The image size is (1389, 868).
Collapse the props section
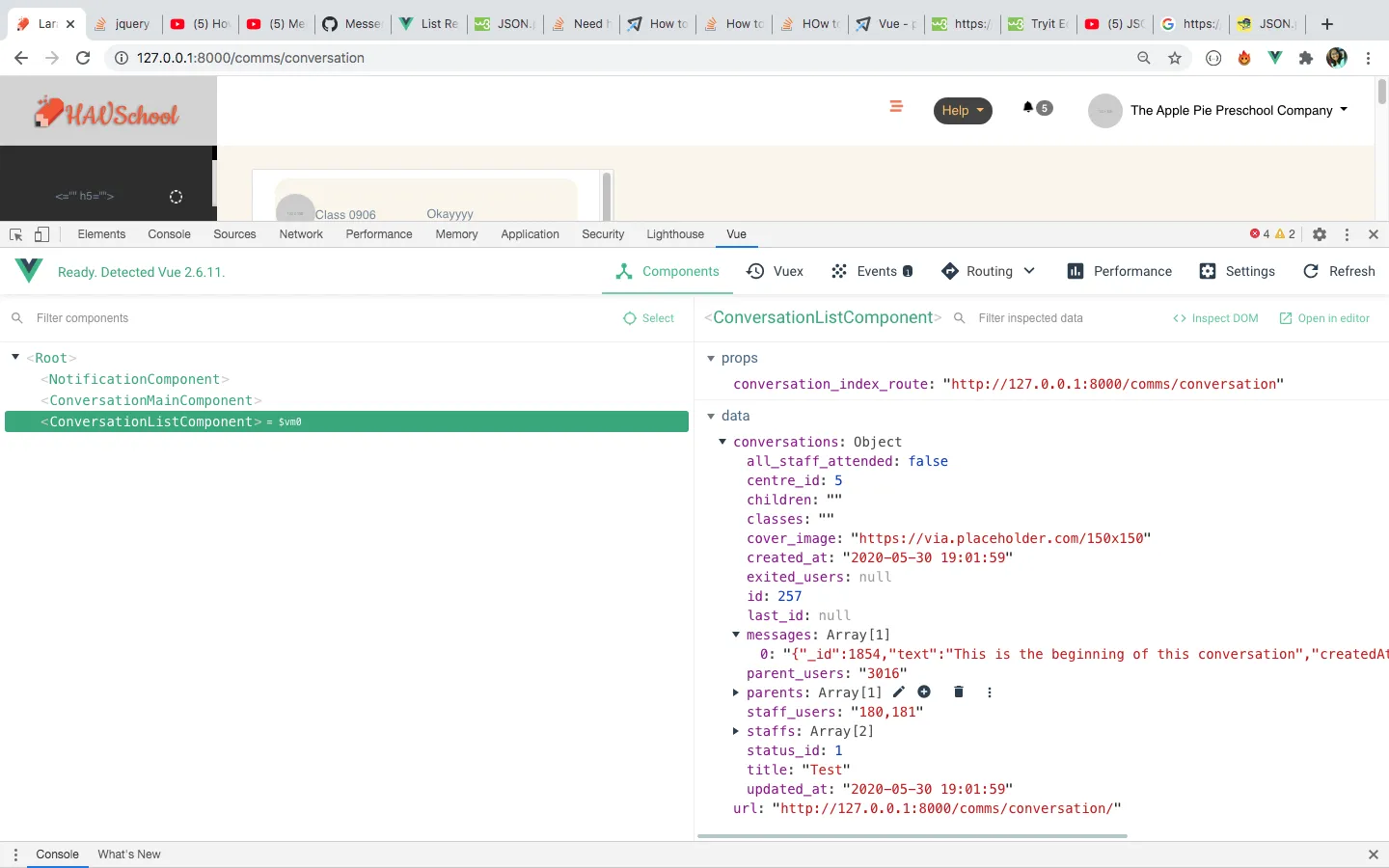[x=711, y=358]
